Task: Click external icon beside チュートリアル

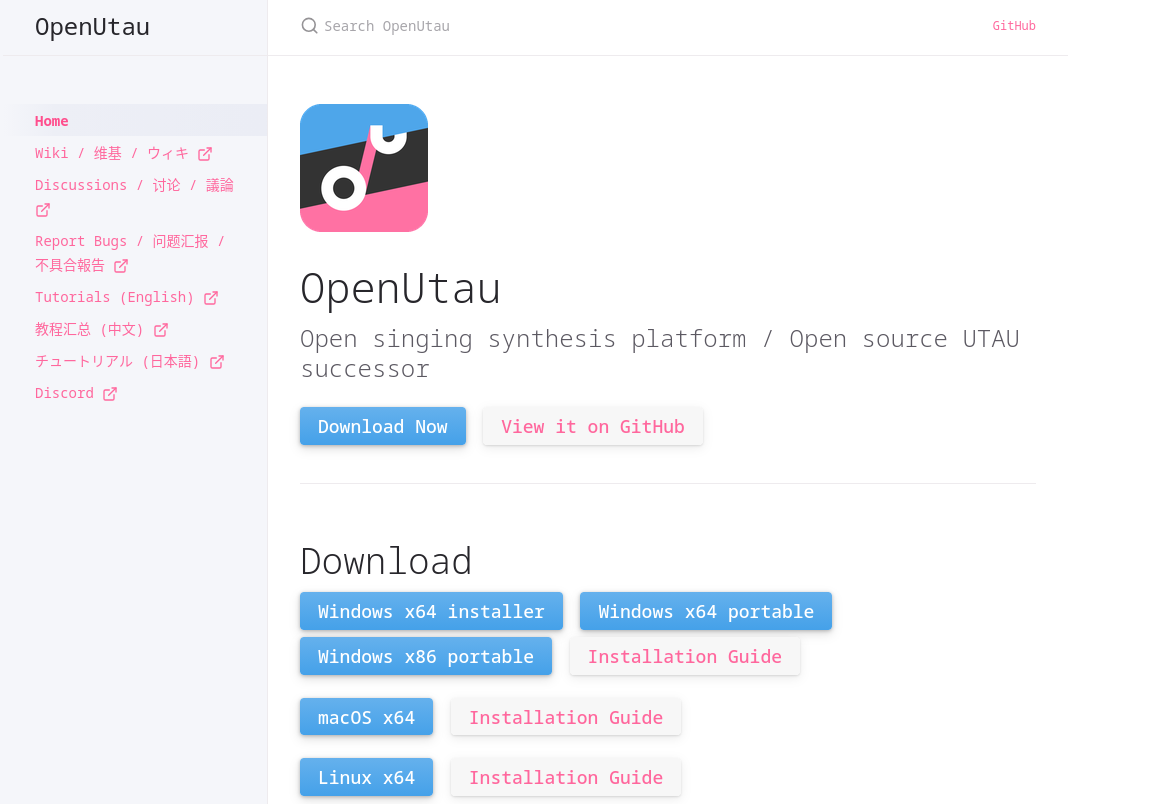Action: point(217,362)
